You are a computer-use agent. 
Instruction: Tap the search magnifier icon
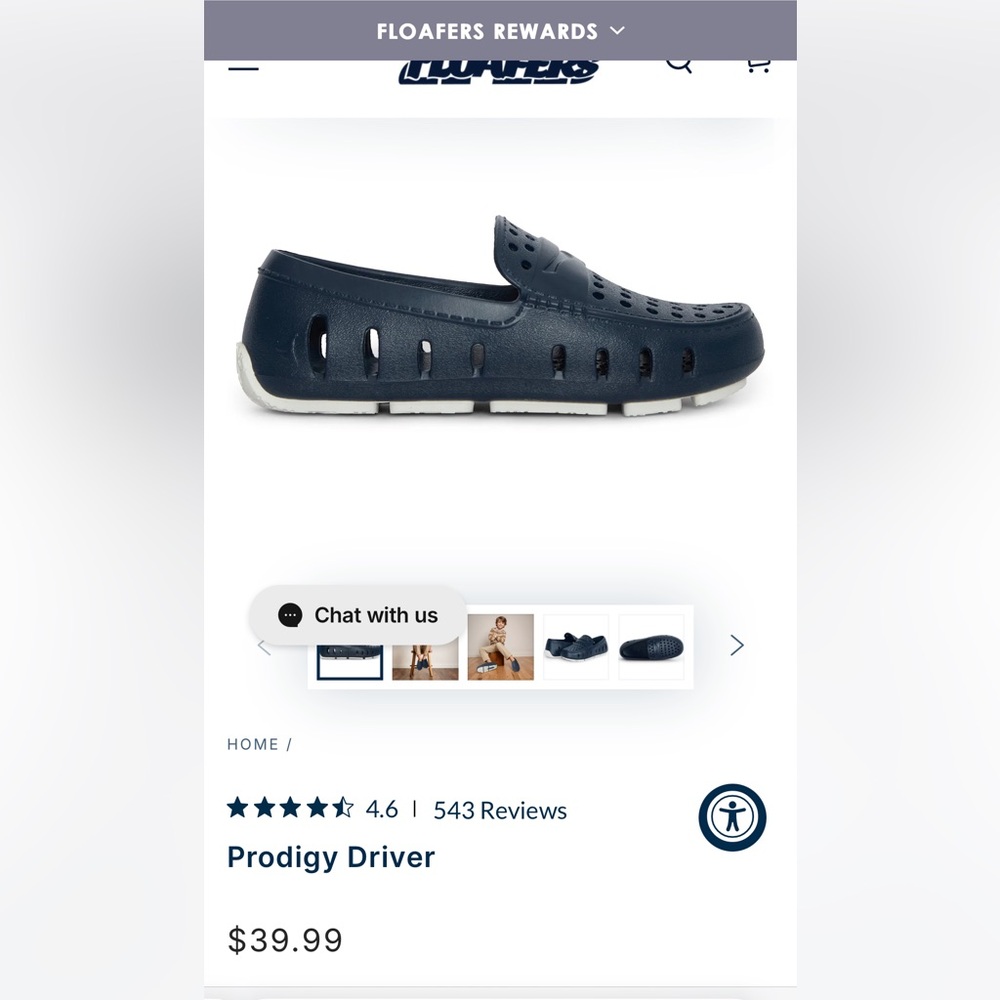click(679, 66)
